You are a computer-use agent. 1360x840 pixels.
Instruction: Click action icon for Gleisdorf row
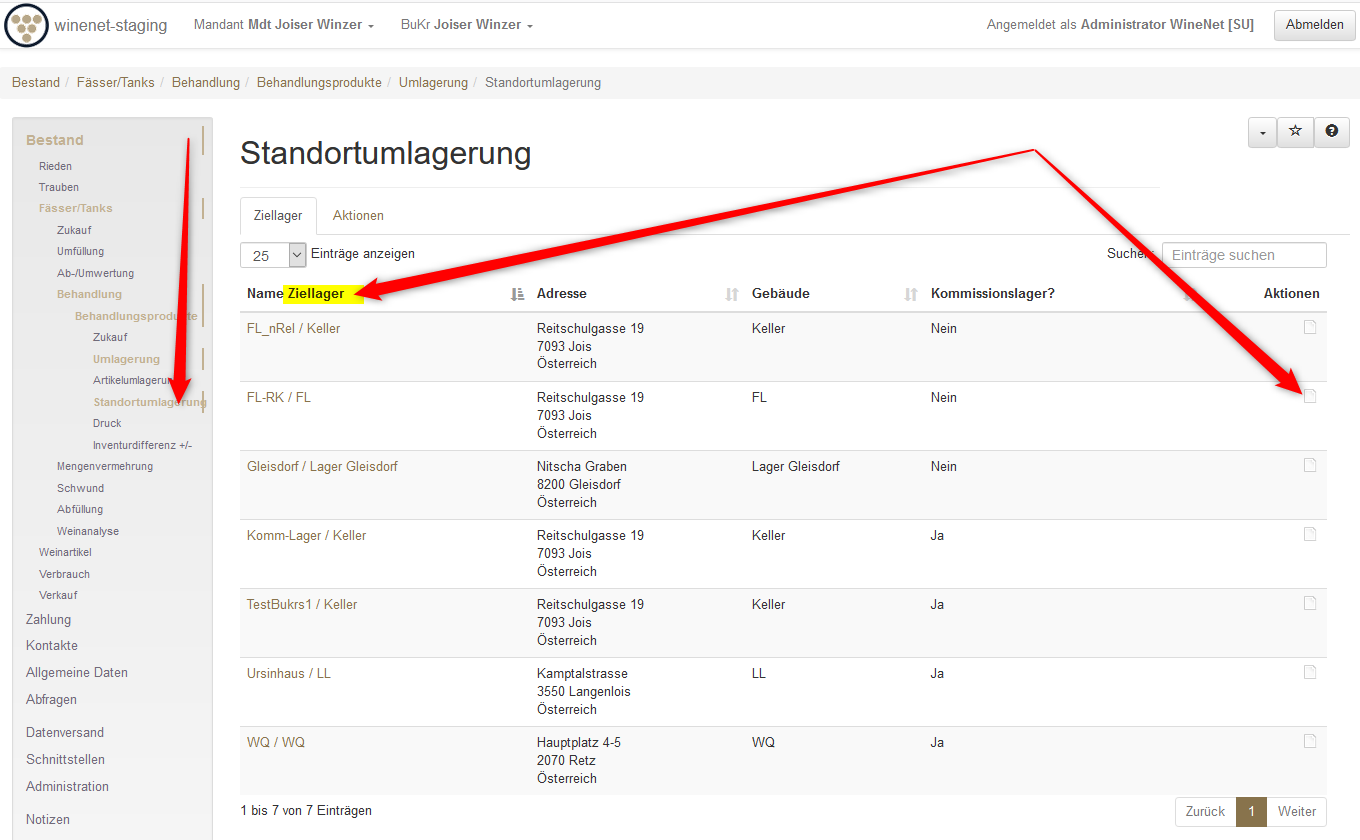1310,466
